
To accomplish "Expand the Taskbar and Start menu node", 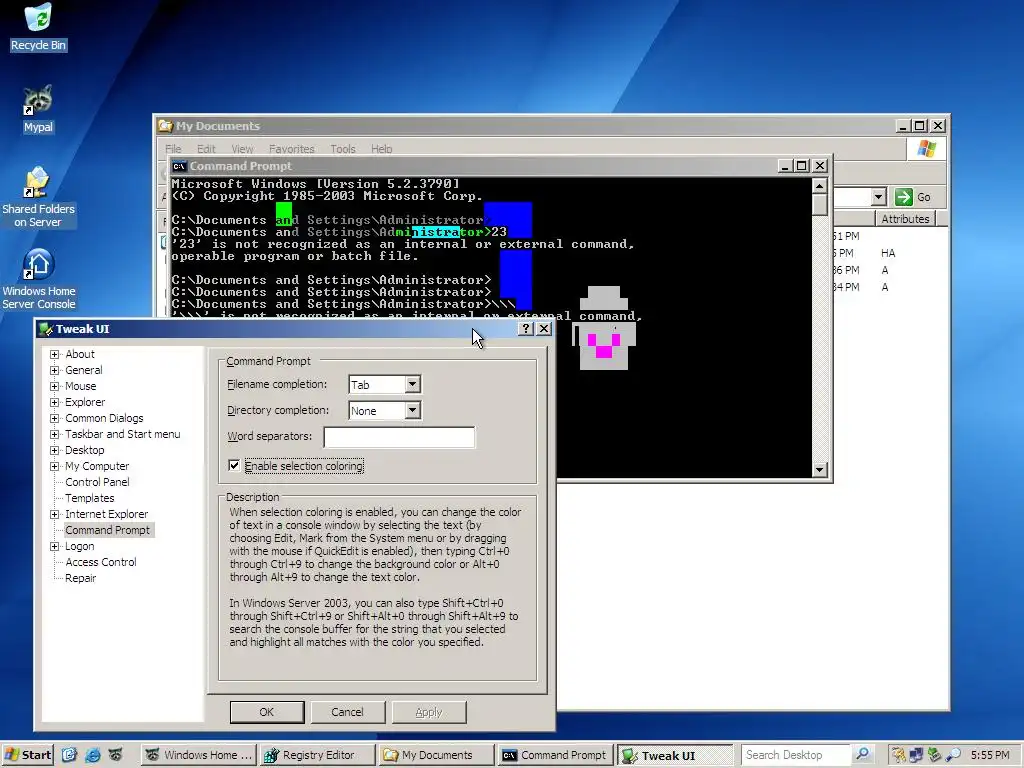I will pyautogui.click(x=55, y=434).
